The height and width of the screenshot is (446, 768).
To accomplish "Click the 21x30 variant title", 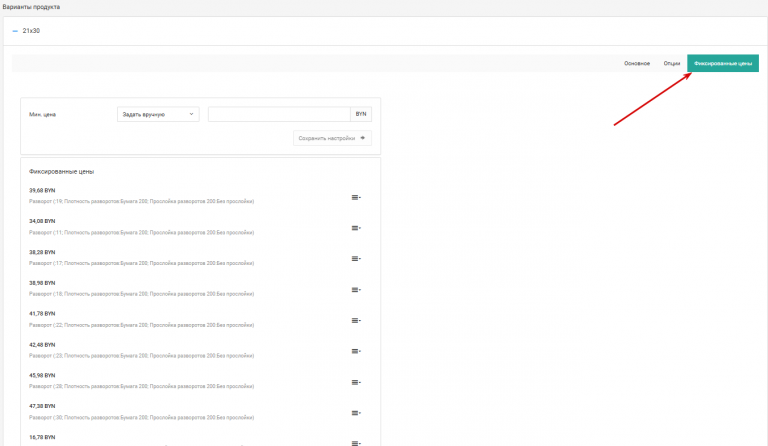I will tap(31, 31).
